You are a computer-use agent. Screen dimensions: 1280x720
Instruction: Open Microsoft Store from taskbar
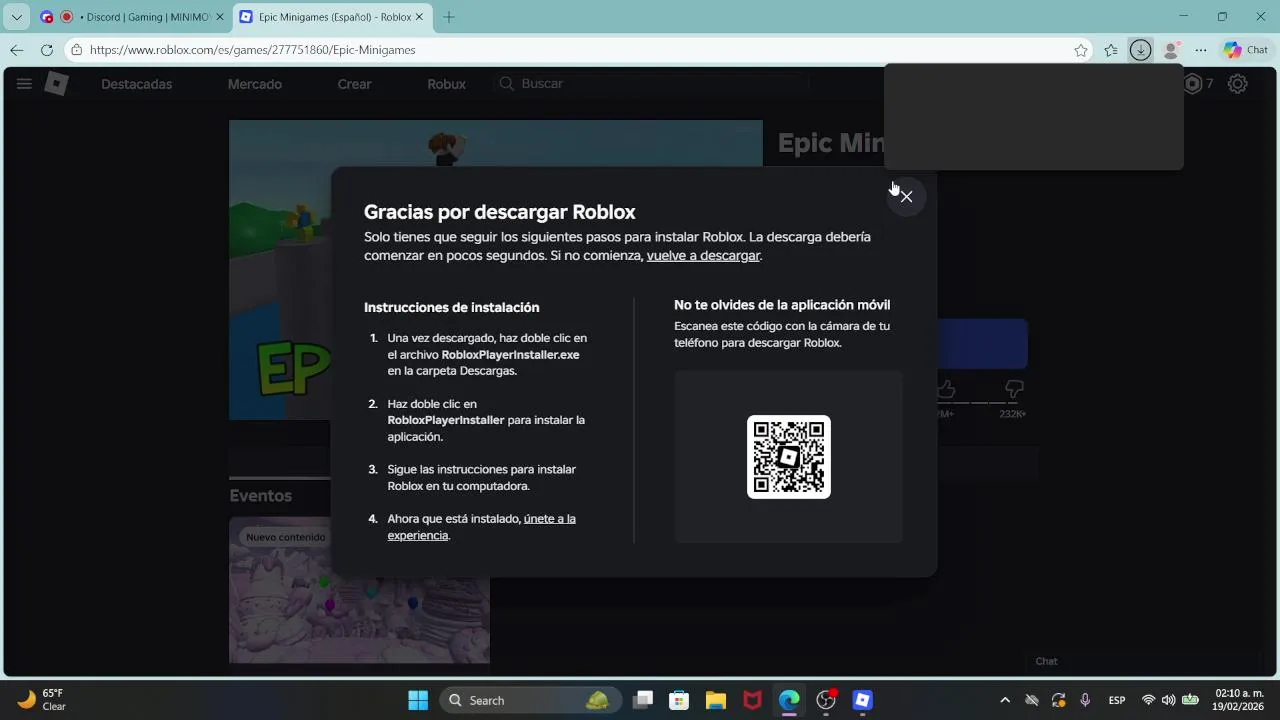coord(679,700)
